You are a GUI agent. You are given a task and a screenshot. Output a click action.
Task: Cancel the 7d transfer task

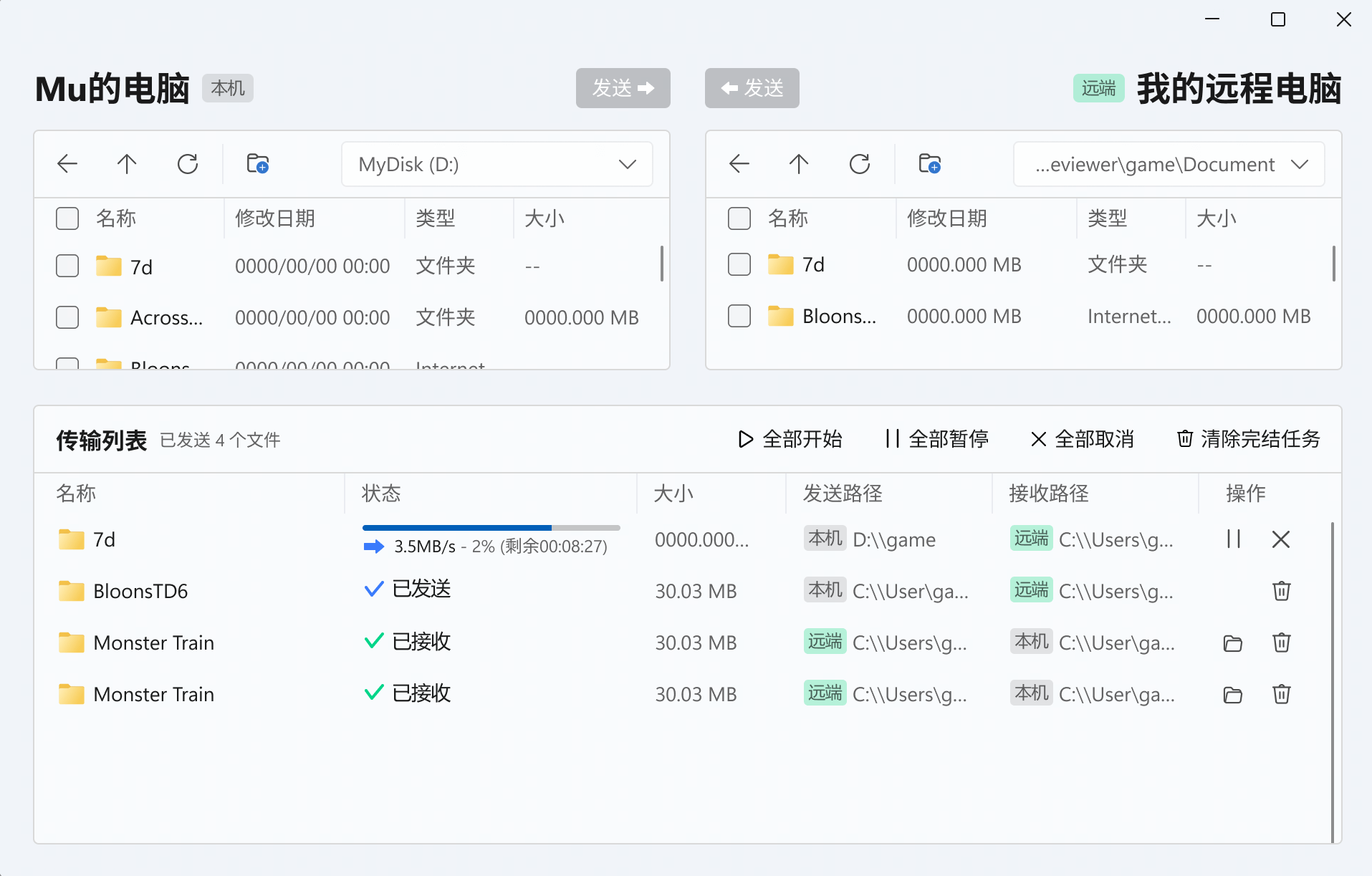pos(1281,539)
